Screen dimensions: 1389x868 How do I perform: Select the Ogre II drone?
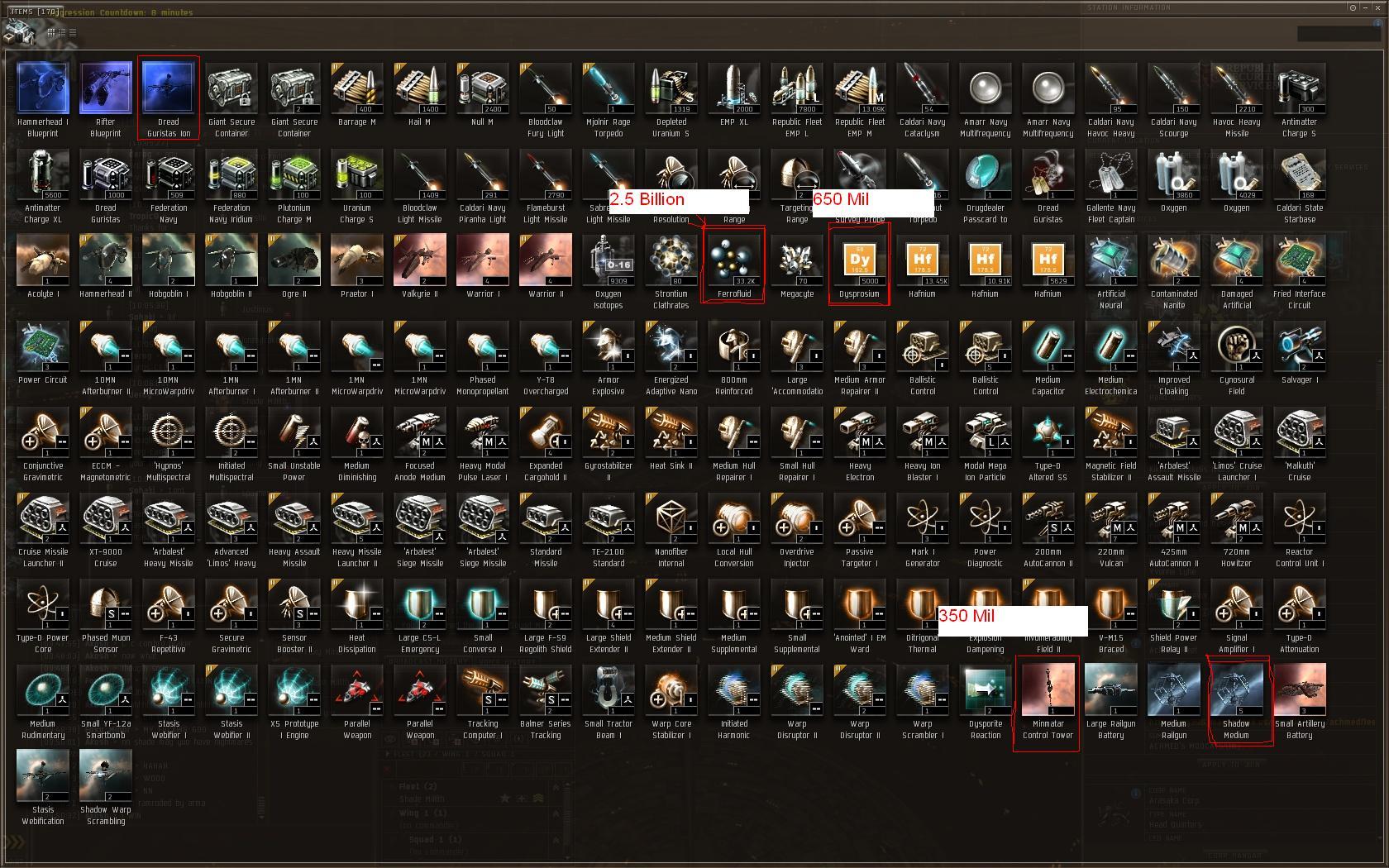pos(294,265)
